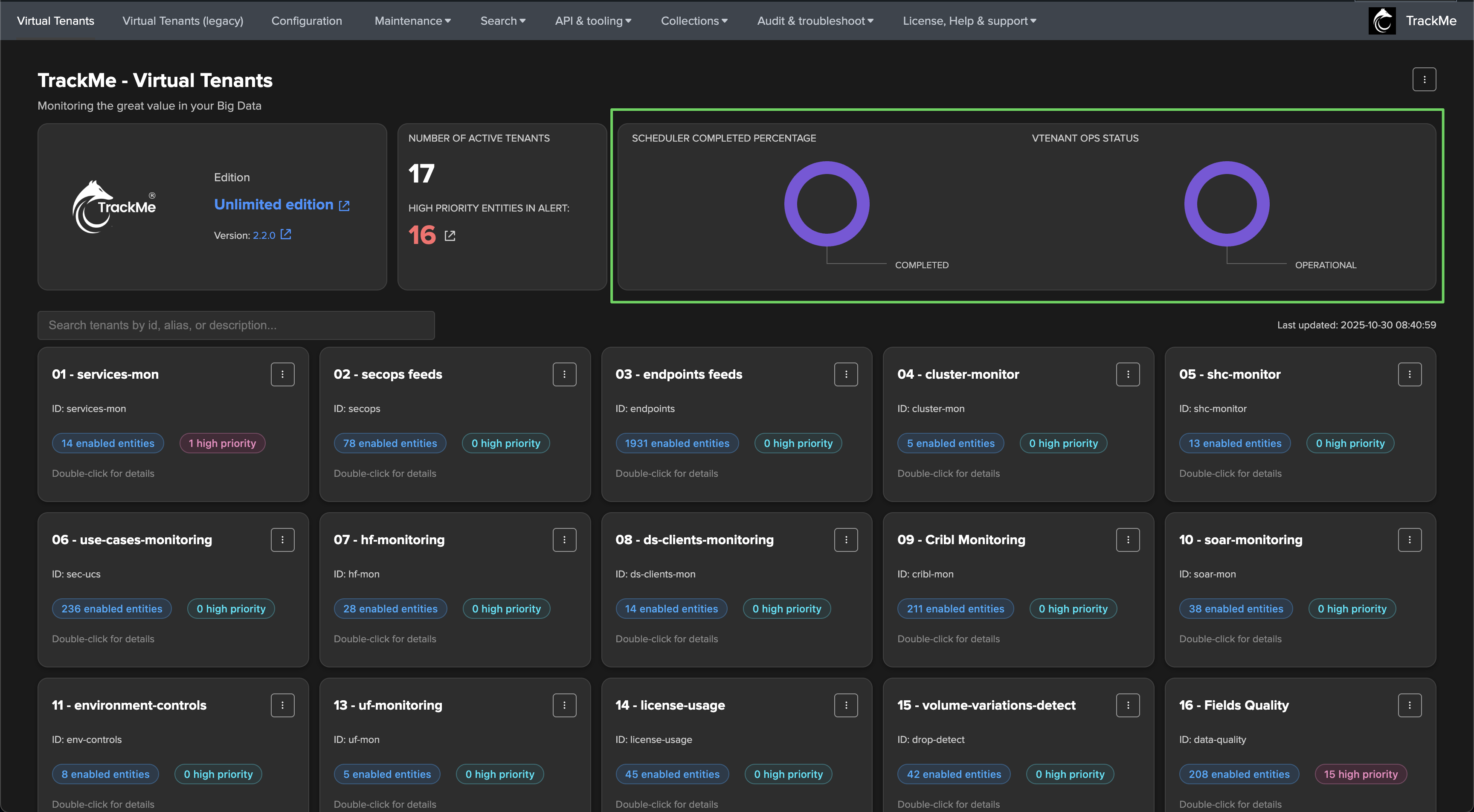Click the Search tenants input field
The height and width of the screenshot is (812, 1474).
236,325
